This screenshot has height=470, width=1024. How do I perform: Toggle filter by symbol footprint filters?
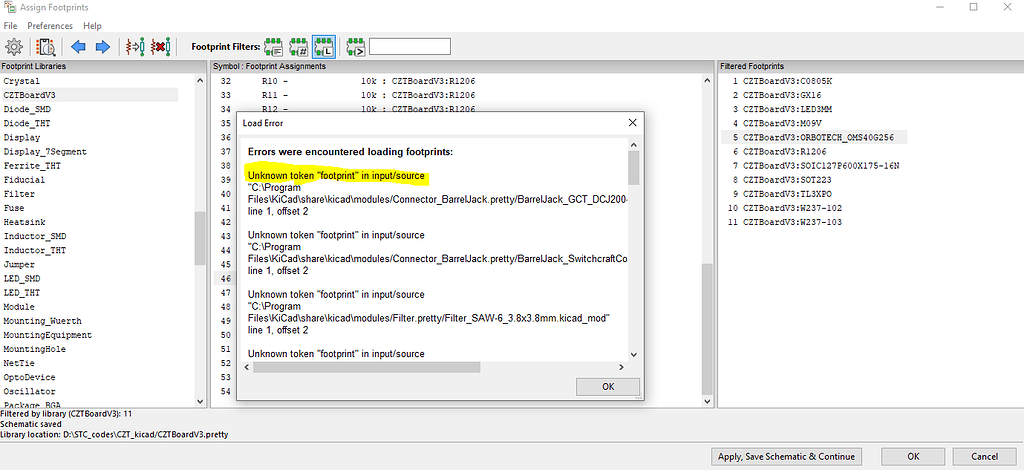[274, 46]
